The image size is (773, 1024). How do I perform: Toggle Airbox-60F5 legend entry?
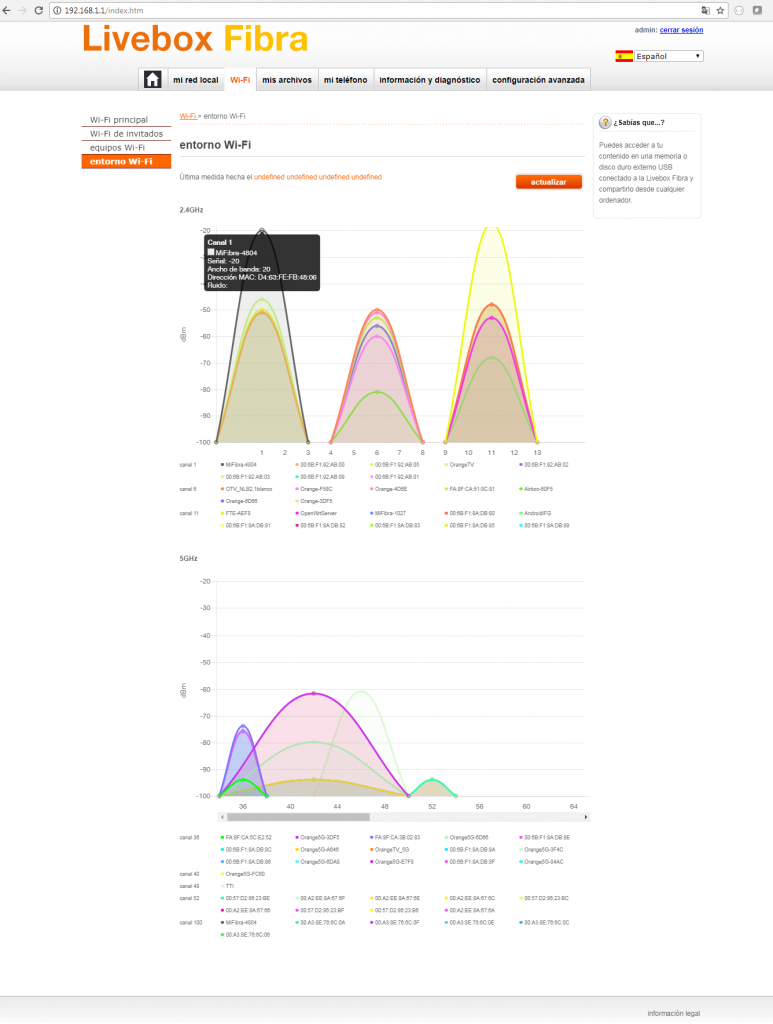click(536, 489)
